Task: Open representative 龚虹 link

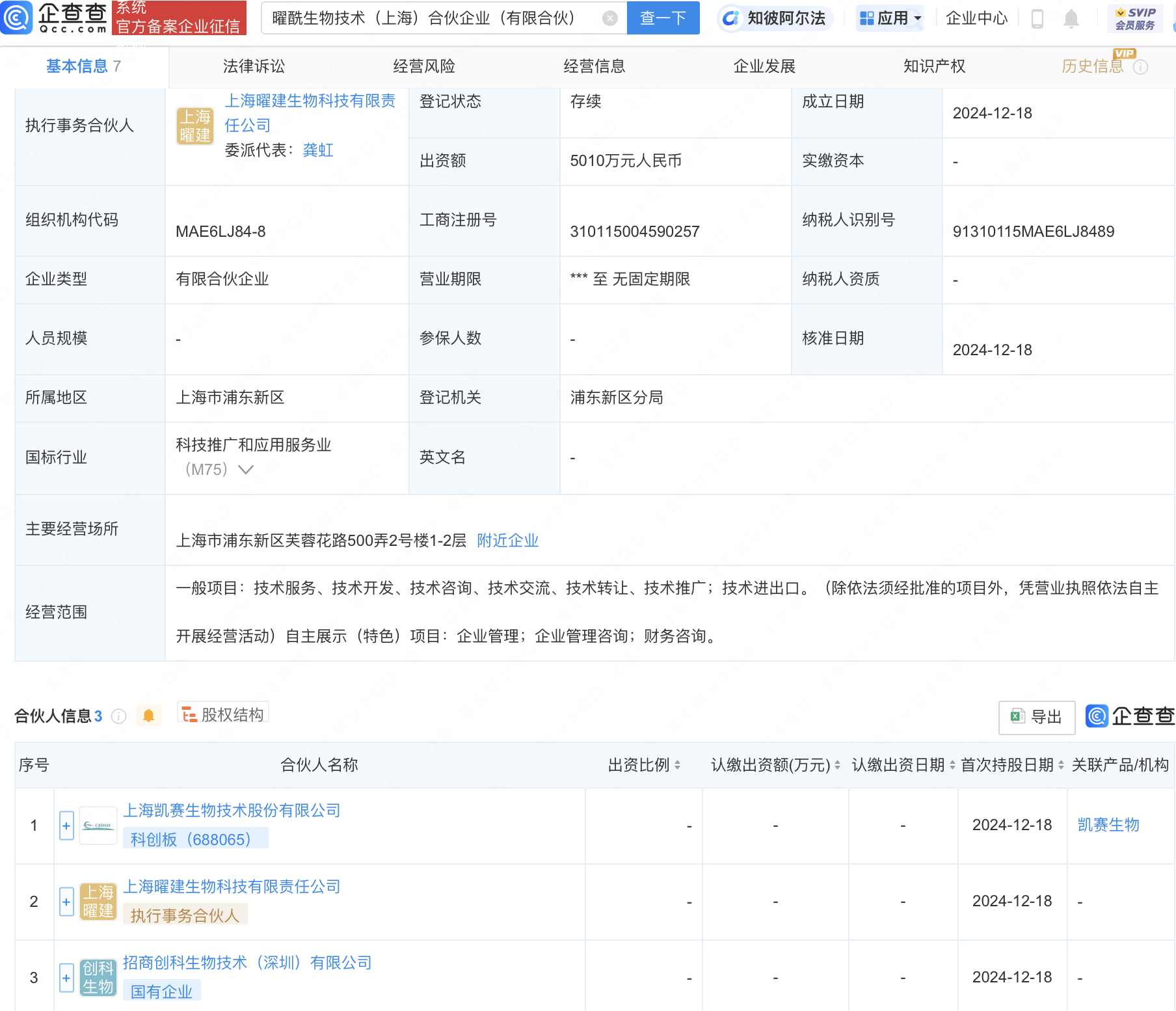Action: [x=318, y=150]
